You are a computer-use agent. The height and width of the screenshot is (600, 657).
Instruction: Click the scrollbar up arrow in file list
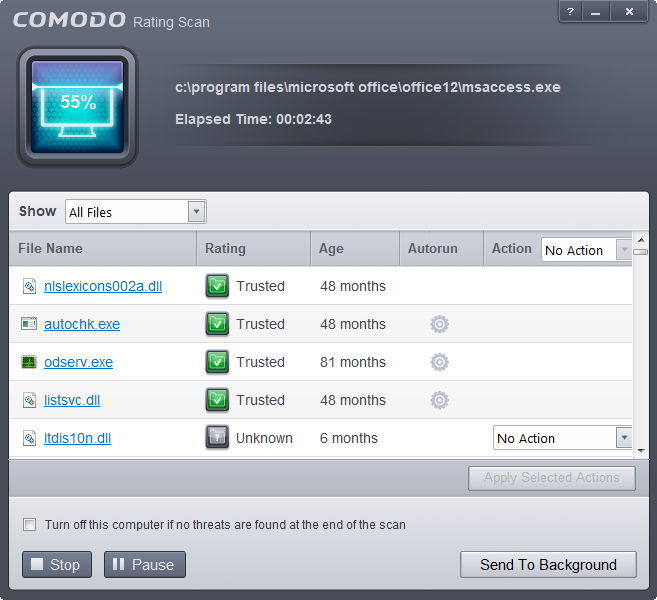pyautogui.click(x=641, y=240)
